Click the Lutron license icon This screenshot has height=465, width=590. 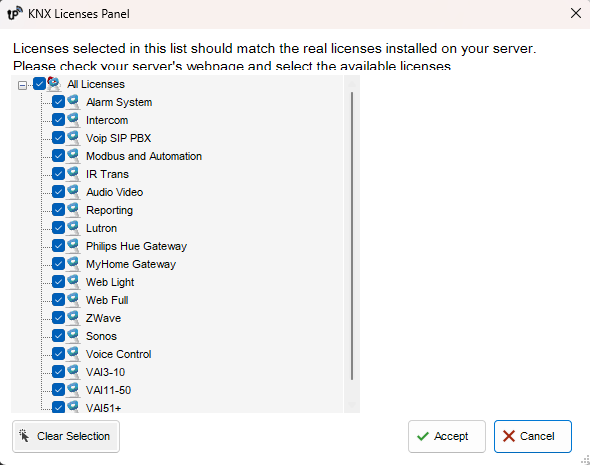click(73, 228)
